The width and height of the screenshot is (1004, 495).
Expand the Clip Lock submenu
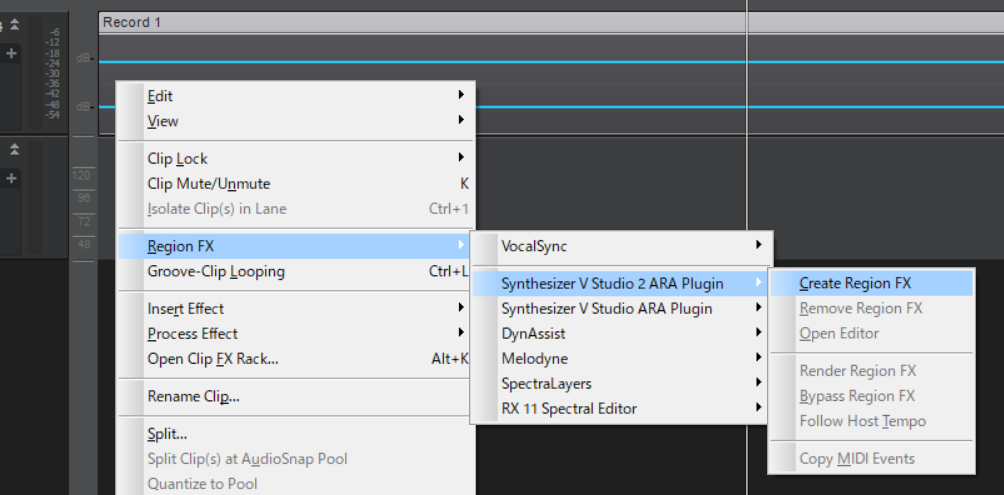point(296,158)
